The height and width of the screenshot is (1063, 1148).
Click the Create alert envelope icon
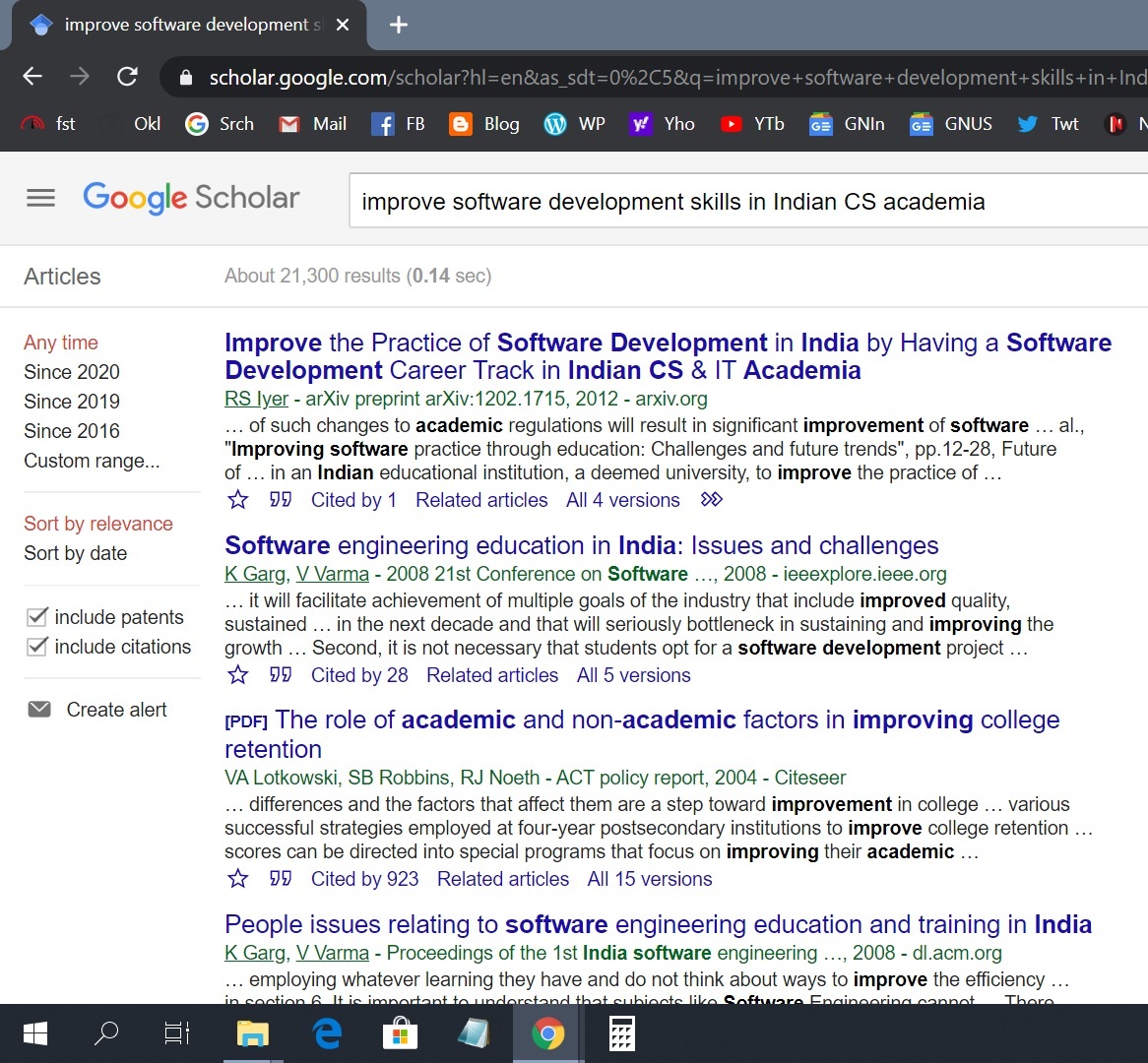[x=39, y=710]
